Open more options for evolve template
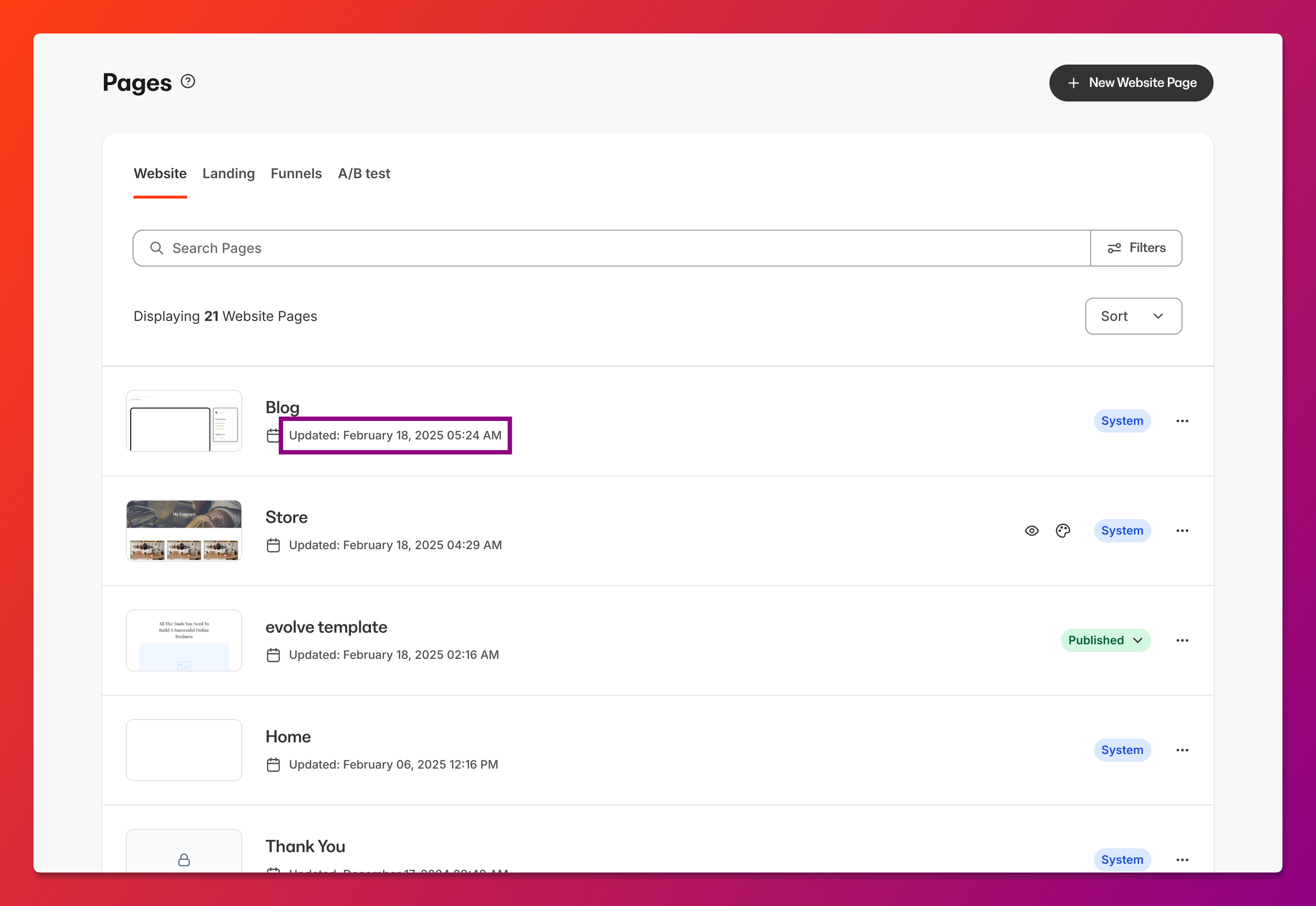1316x906 pixels. point(1182,640)
